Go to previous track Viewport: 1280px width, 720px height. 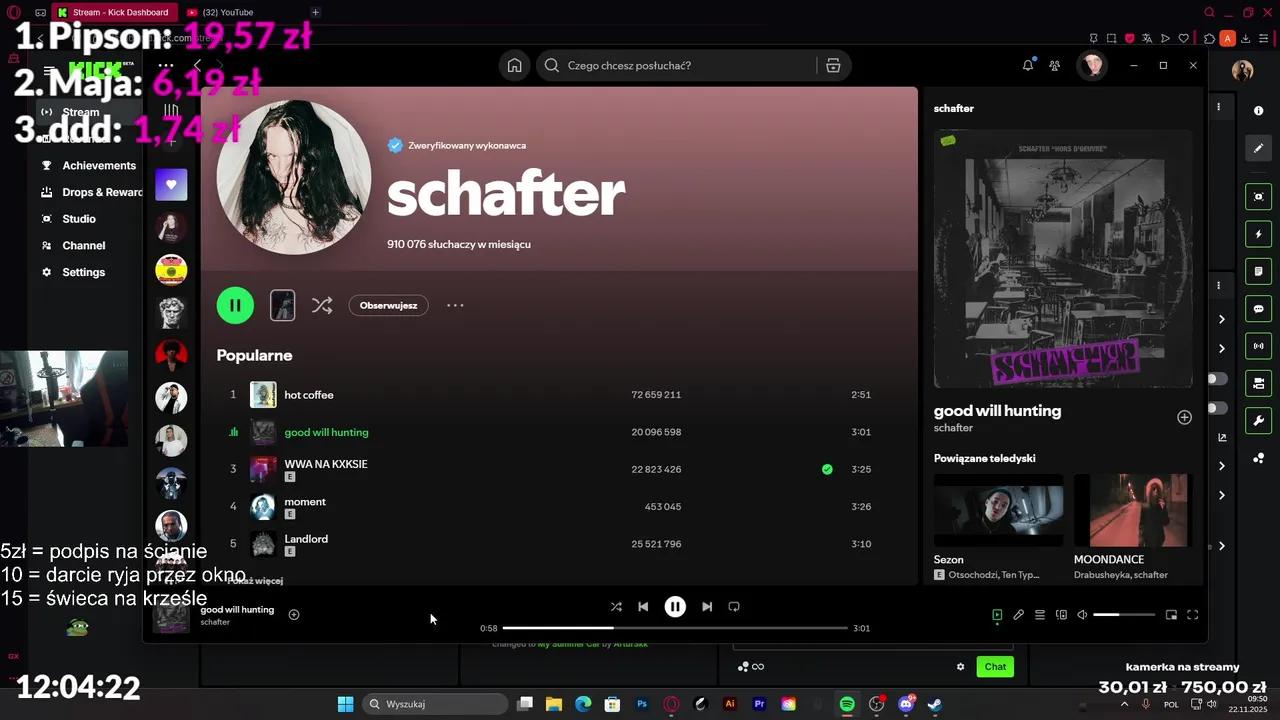(643, 607)
